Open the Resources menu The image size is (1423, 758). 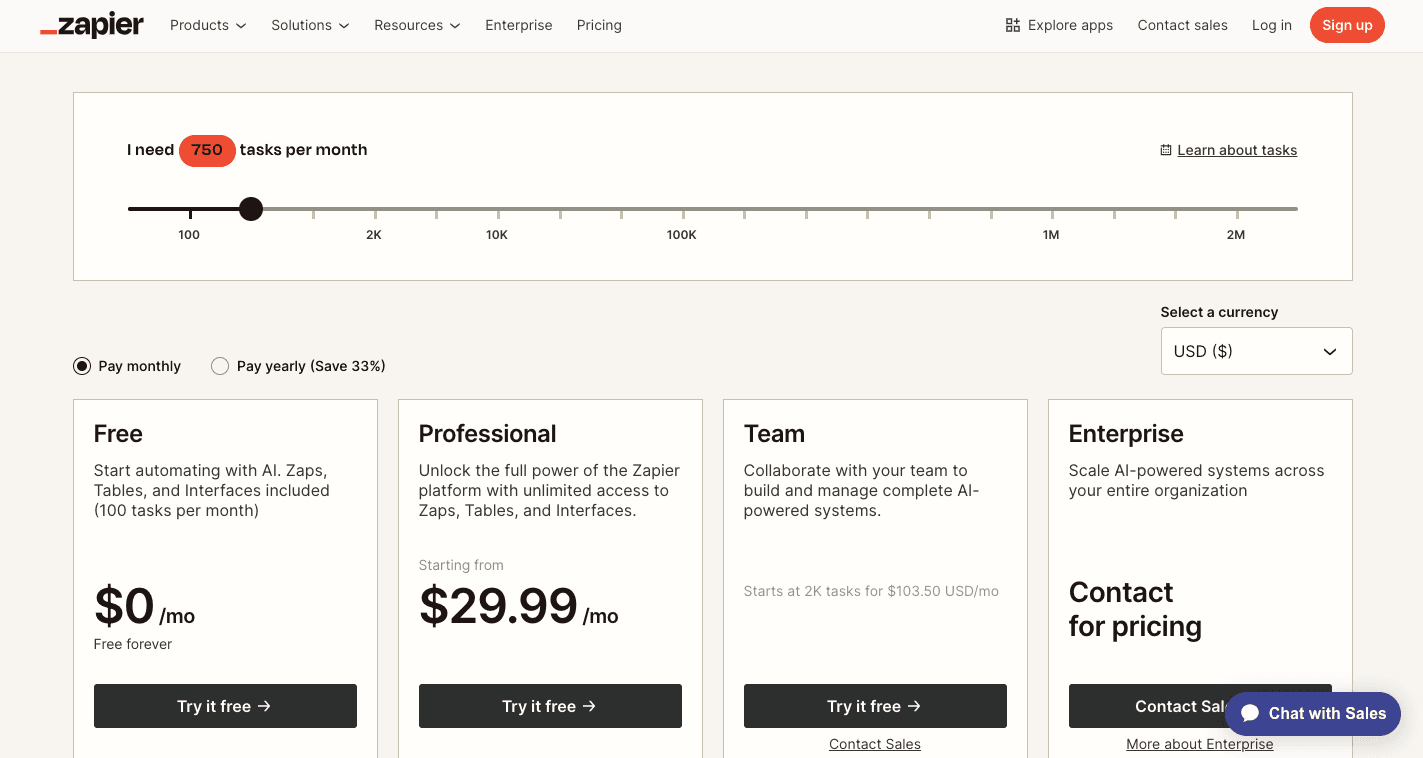click(416, 25)
